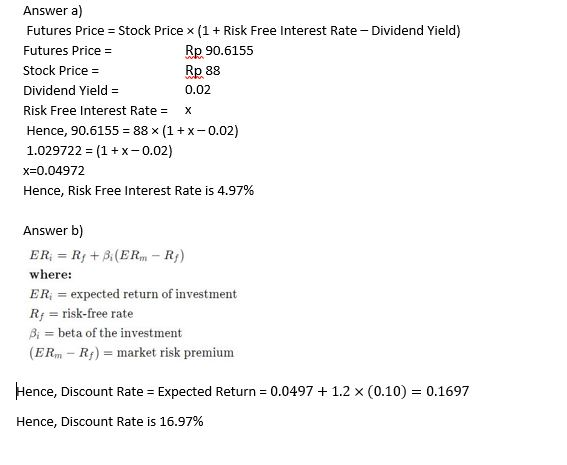Click the "Discount Rate is 16.97%" line
Viewport: 567px width, 465px height.
click(x=110, y=422)
